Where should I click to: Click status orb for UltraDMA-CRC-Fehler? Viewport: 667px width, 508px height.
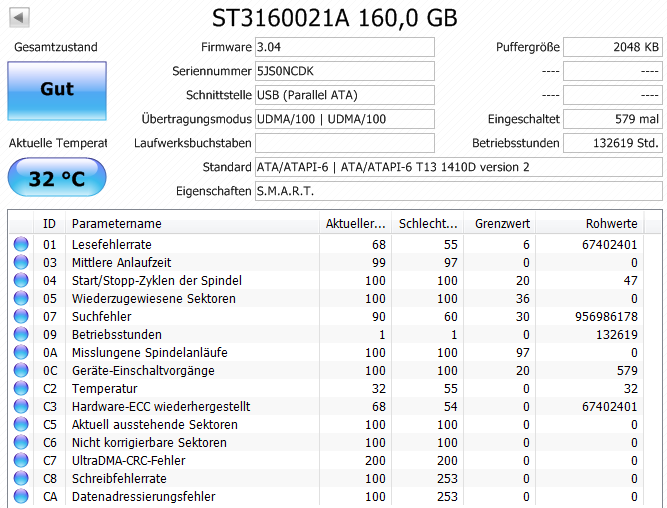point(21,460)
